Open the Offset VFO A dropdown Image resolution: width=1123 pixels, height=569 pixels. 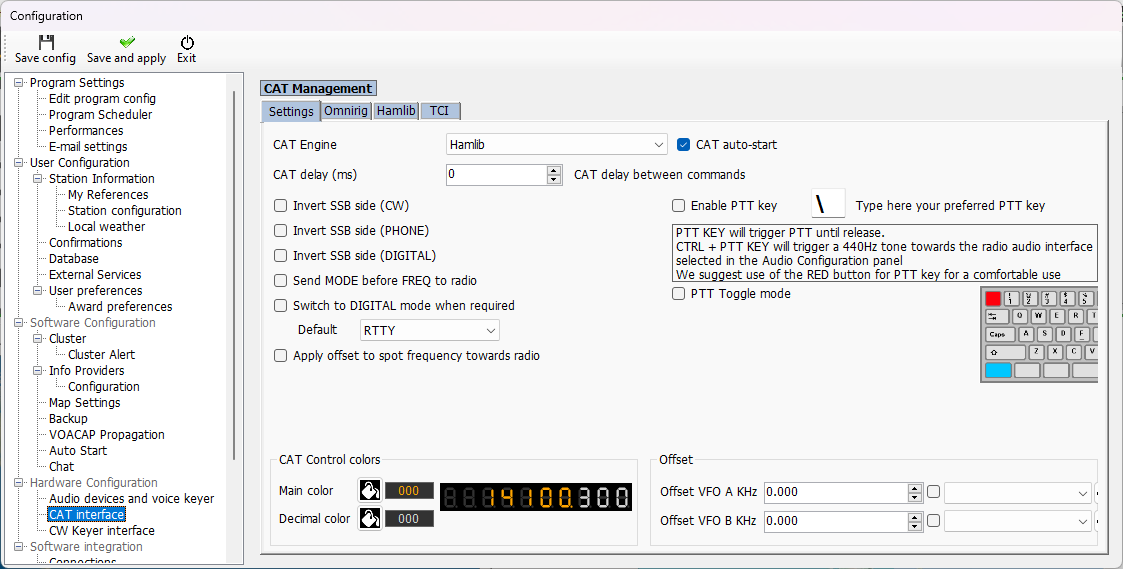click(x=1018, y=492)
